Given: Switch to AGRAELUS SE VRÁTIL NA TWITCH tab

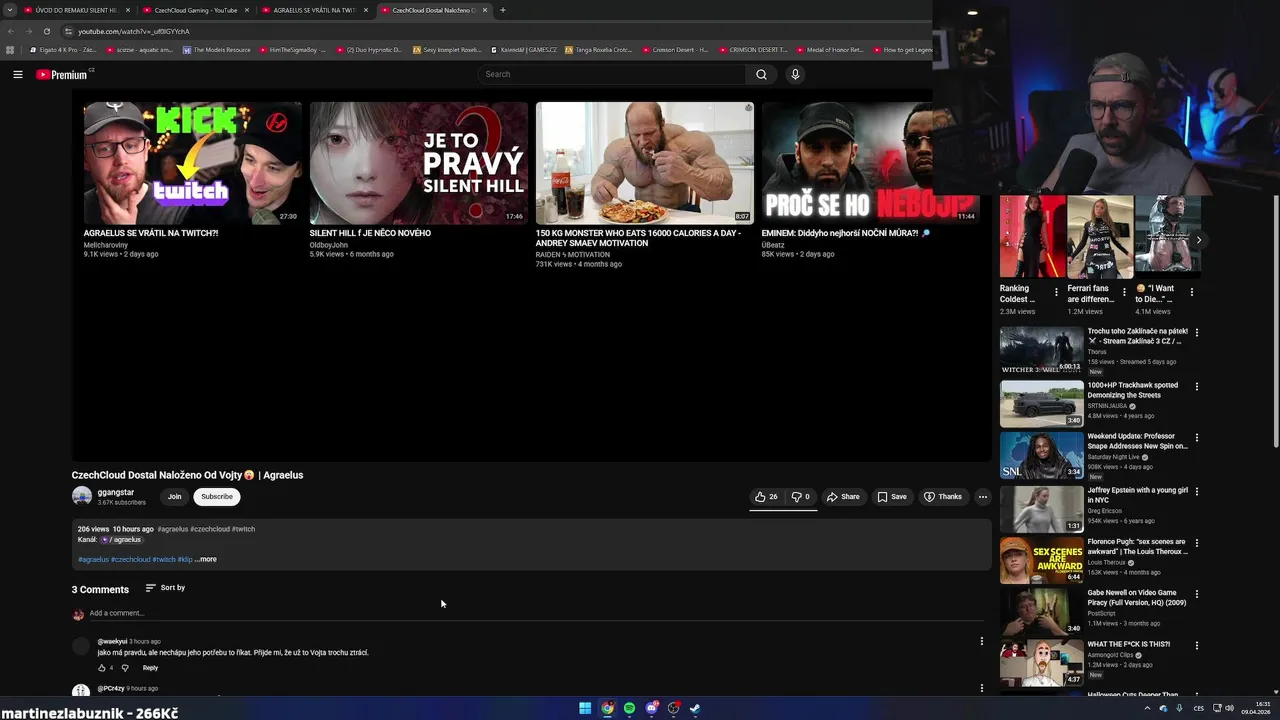Looking at the screenshot, I should tap(314, 10).
